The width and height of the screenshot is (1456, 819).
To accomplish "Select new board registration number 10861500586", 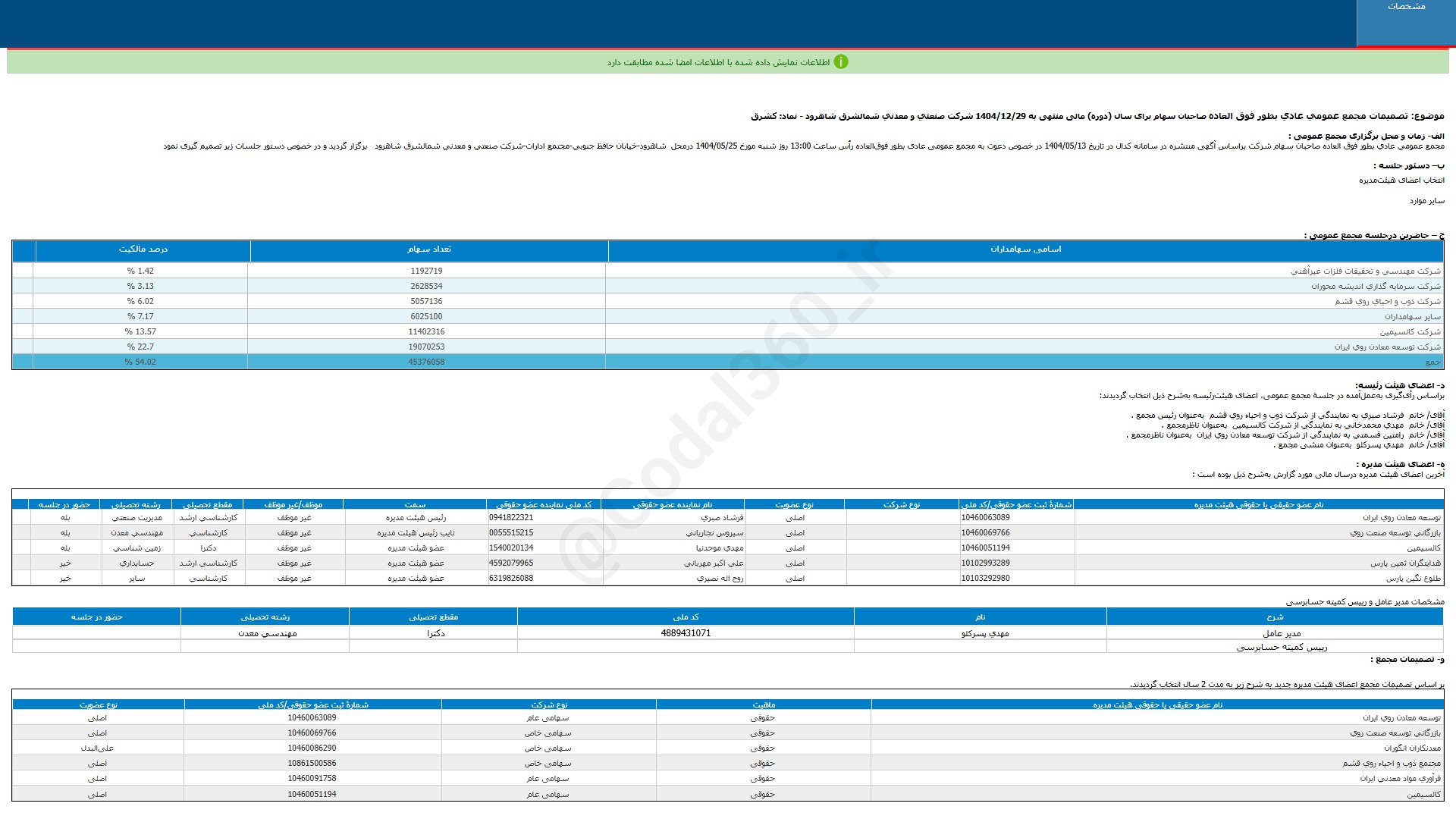I will pos(312,763).
